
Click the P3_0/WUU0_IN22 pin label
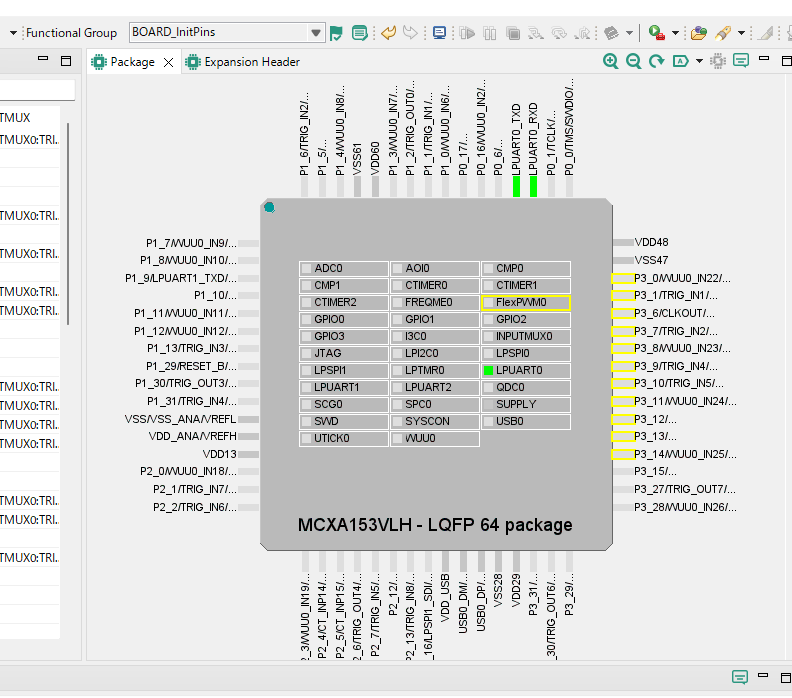684,278
